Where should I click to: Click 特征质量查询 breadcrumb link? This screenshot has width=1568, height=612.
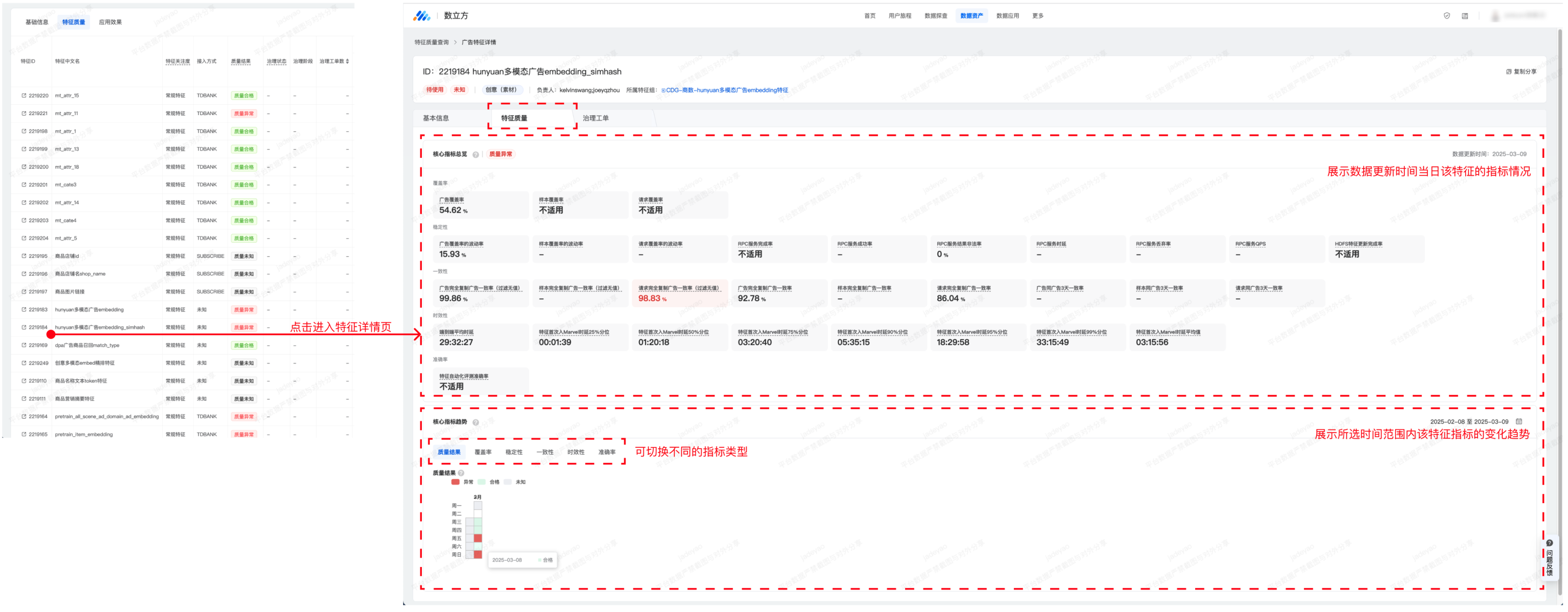[x=432, y=43]
